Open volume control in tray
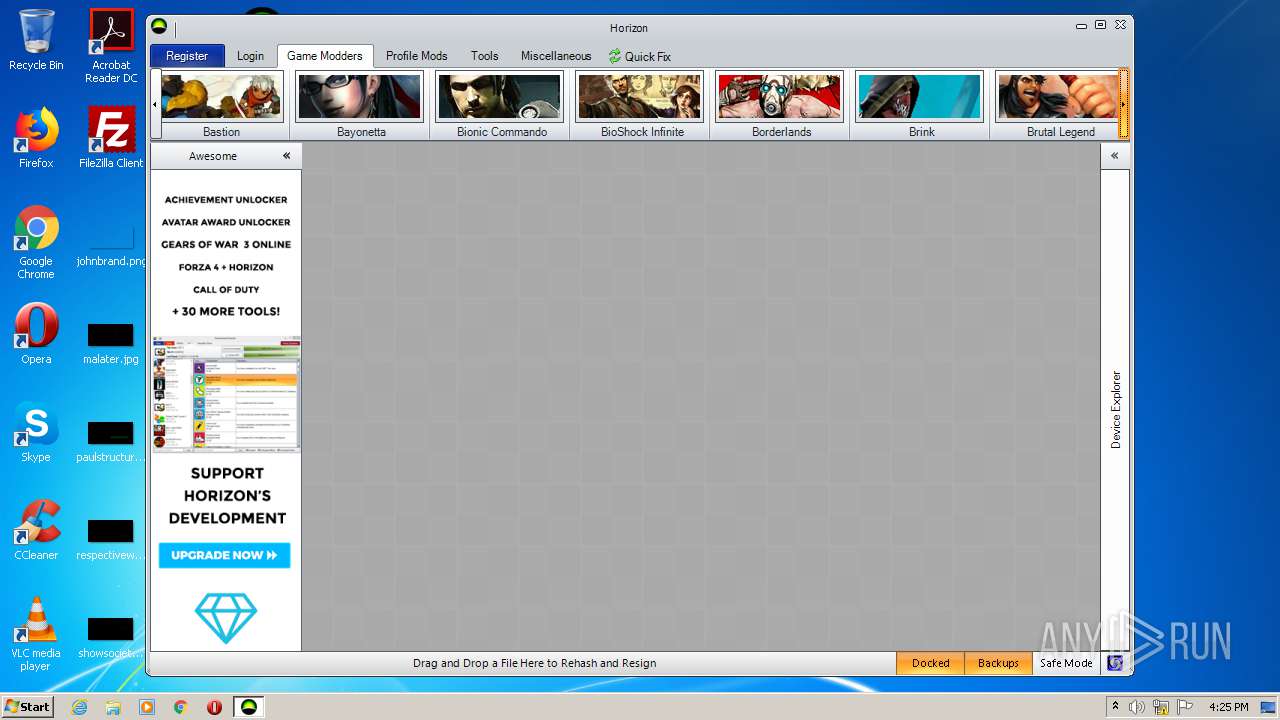This screenshot has width=1280, height=720. (1137, 707)
